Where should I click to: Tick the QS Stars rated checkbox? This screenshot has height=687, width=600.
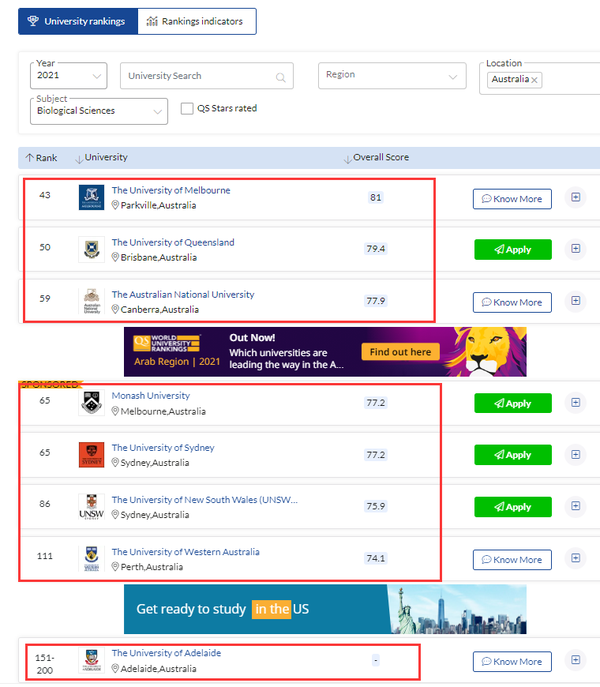(187, 108)
